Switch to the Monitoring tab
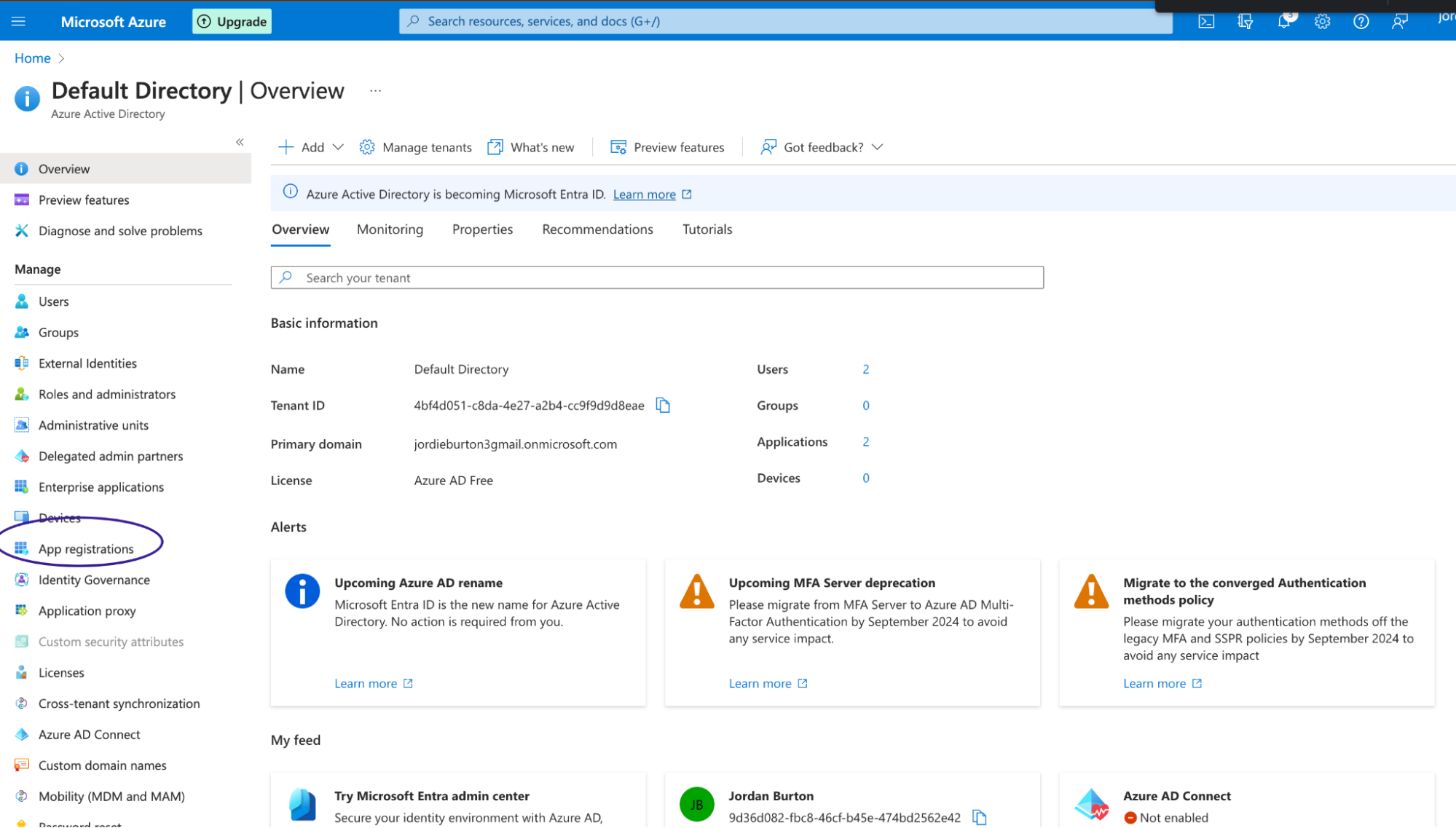1456x828 pixels. [390, 229]
